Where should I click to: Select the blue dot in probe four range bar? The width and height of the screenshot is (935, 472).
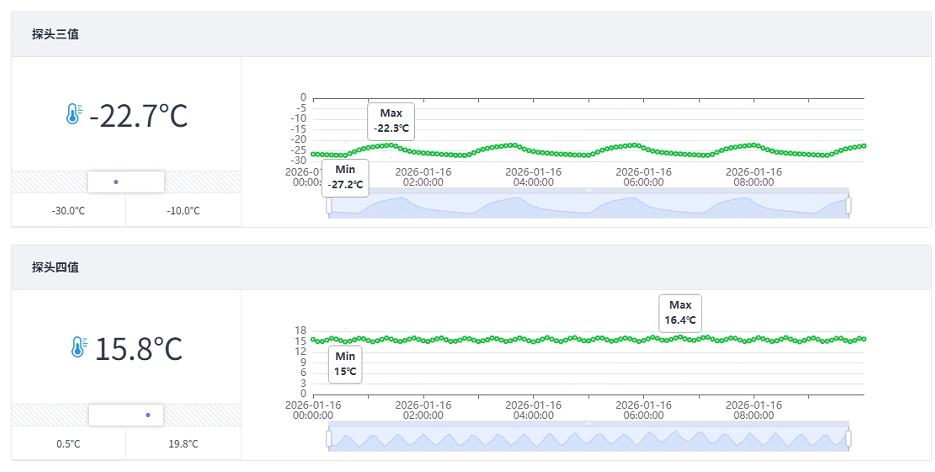pyautogui.click(x=148, y=414)
